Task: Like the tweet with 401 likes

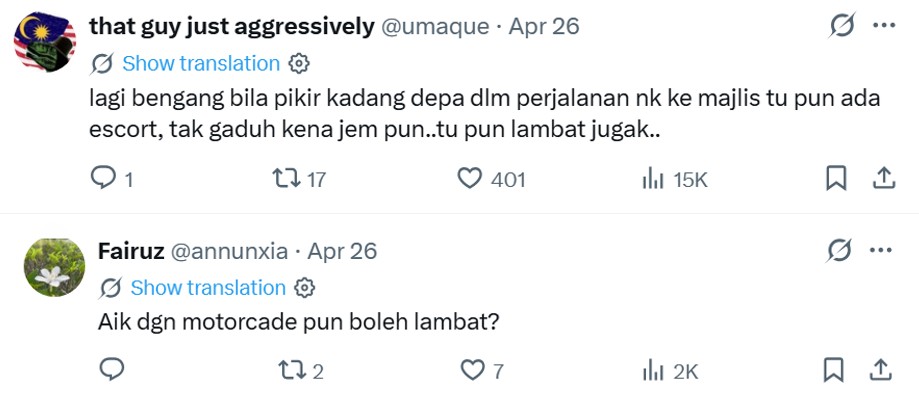Action: coord(469,179)
